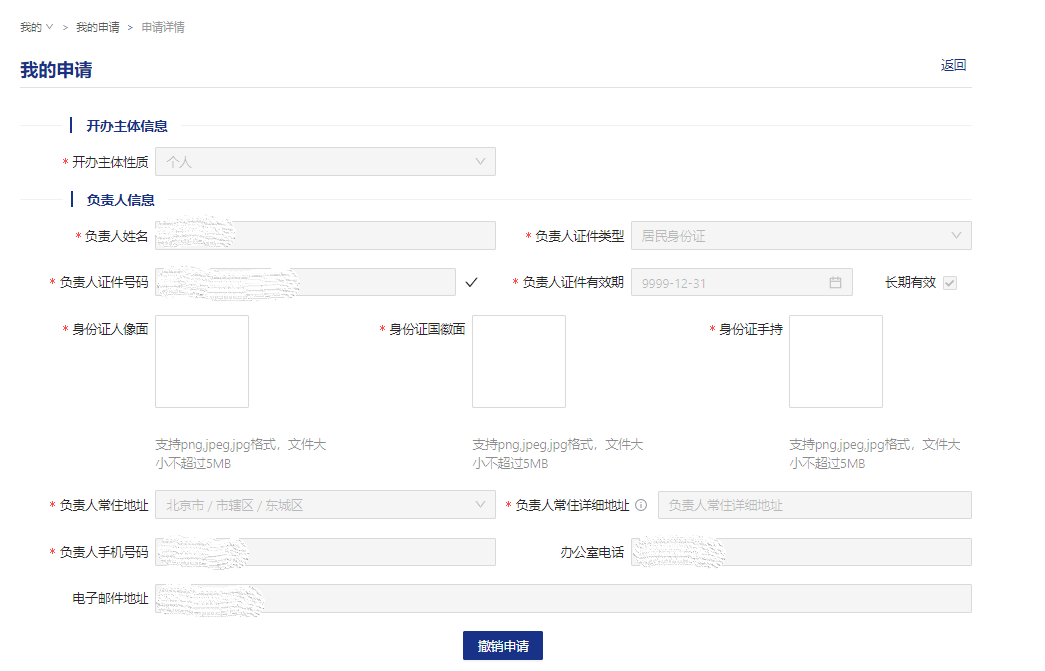The width and height of the screenshot is (1045, 671).
Task: Open the 开办主体性质 dropdown
Action: [x=325, y=162]
